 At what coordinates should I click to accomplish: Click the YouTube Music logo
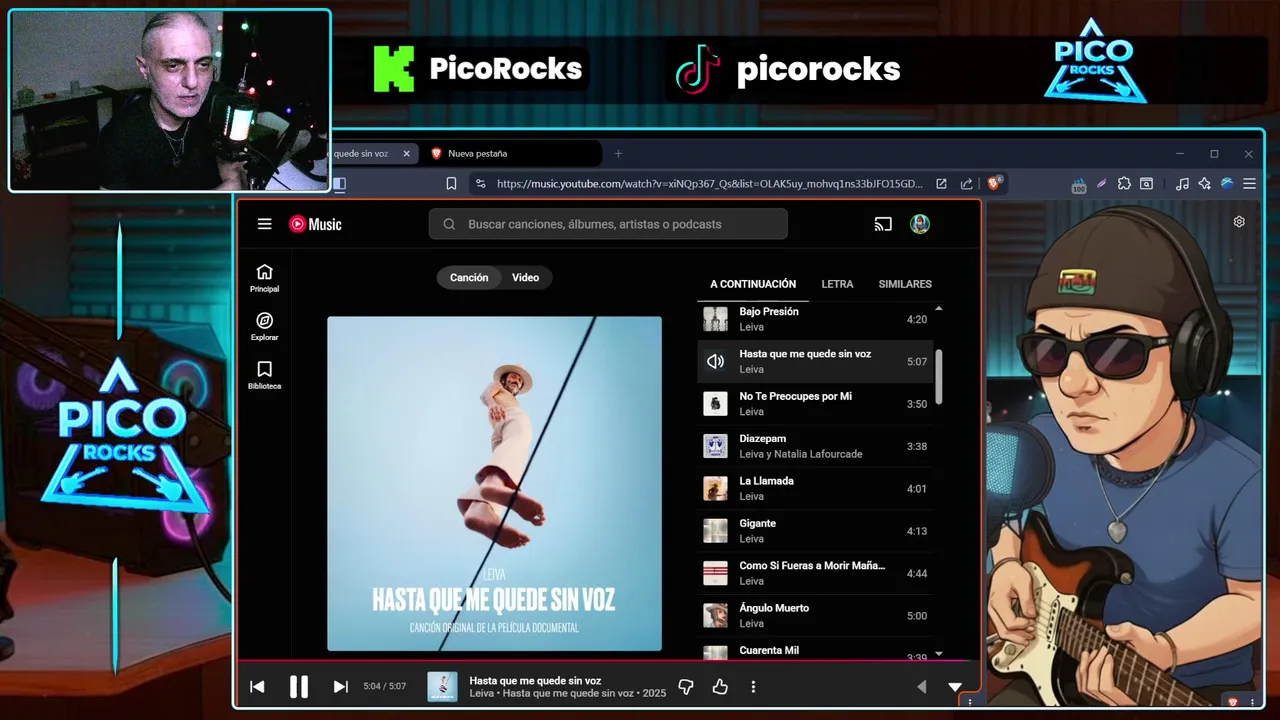[x=315, y=224]
